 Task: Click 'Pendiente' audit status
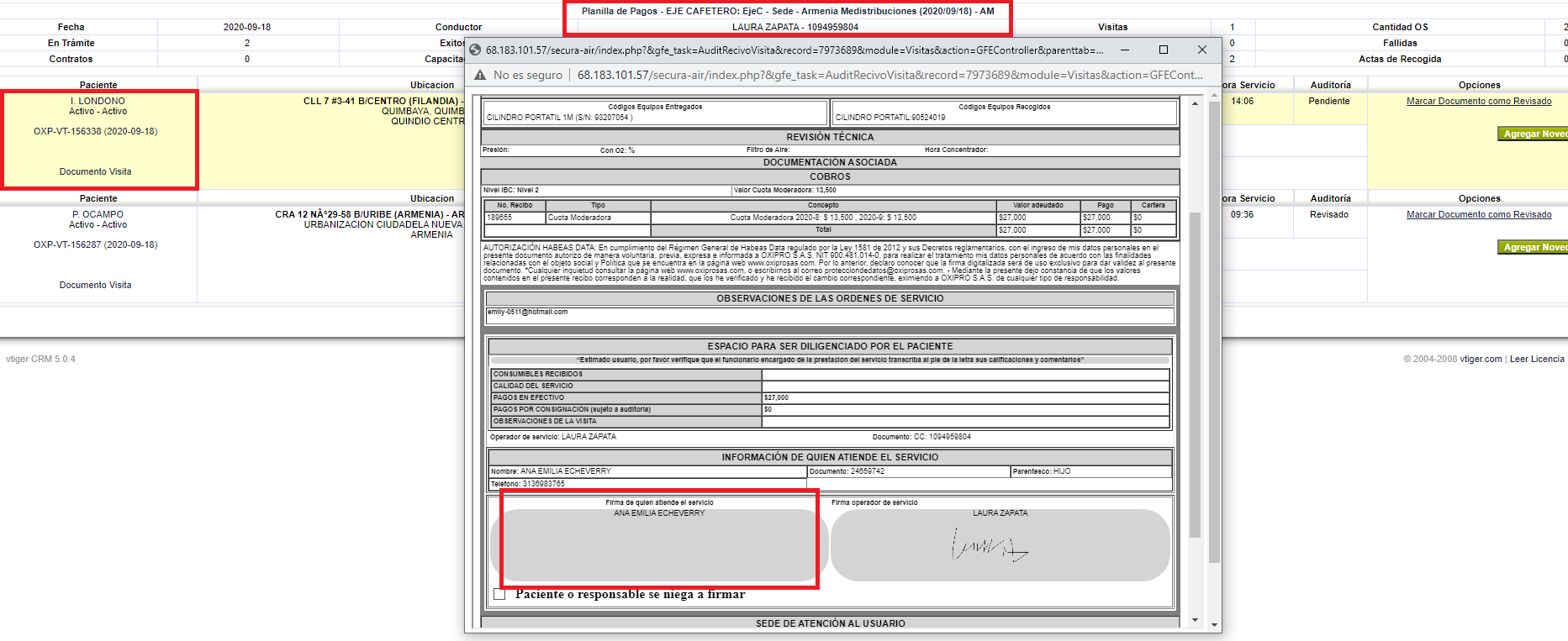tap(1329, 101)
